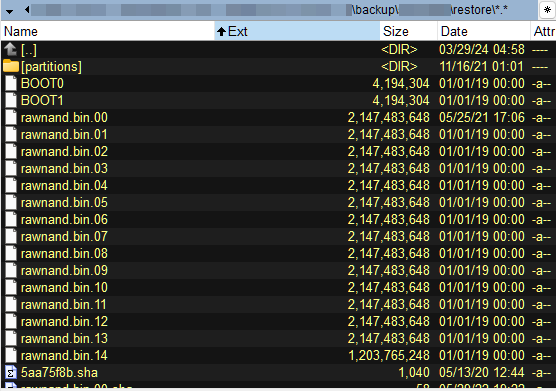Click the rawnand.bin.06 file icon
The height and width of the screenshot is (391, 556).
(11, 219)
